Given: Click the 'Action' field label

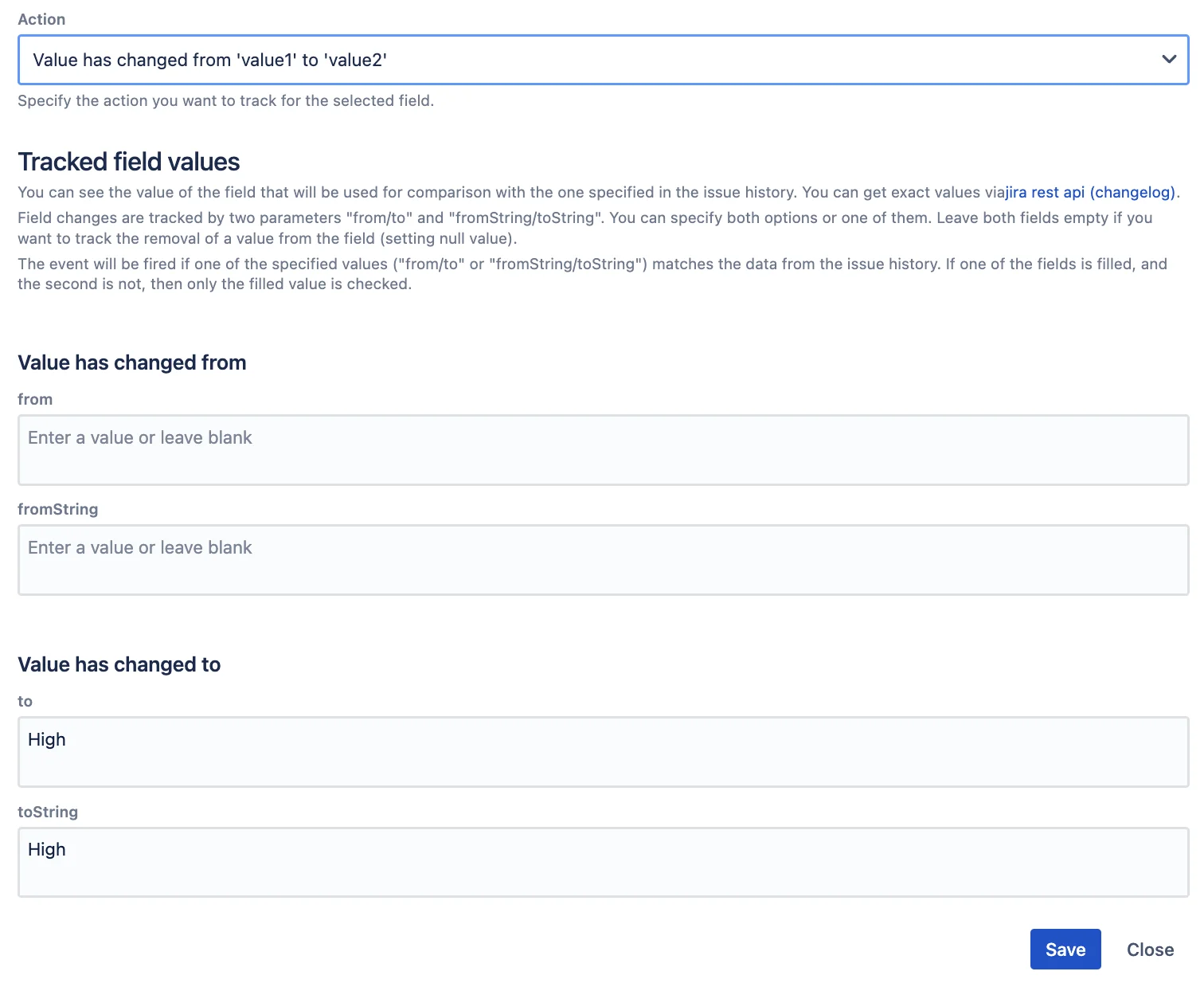Looking at the screenshot, I should click(41, 19).
